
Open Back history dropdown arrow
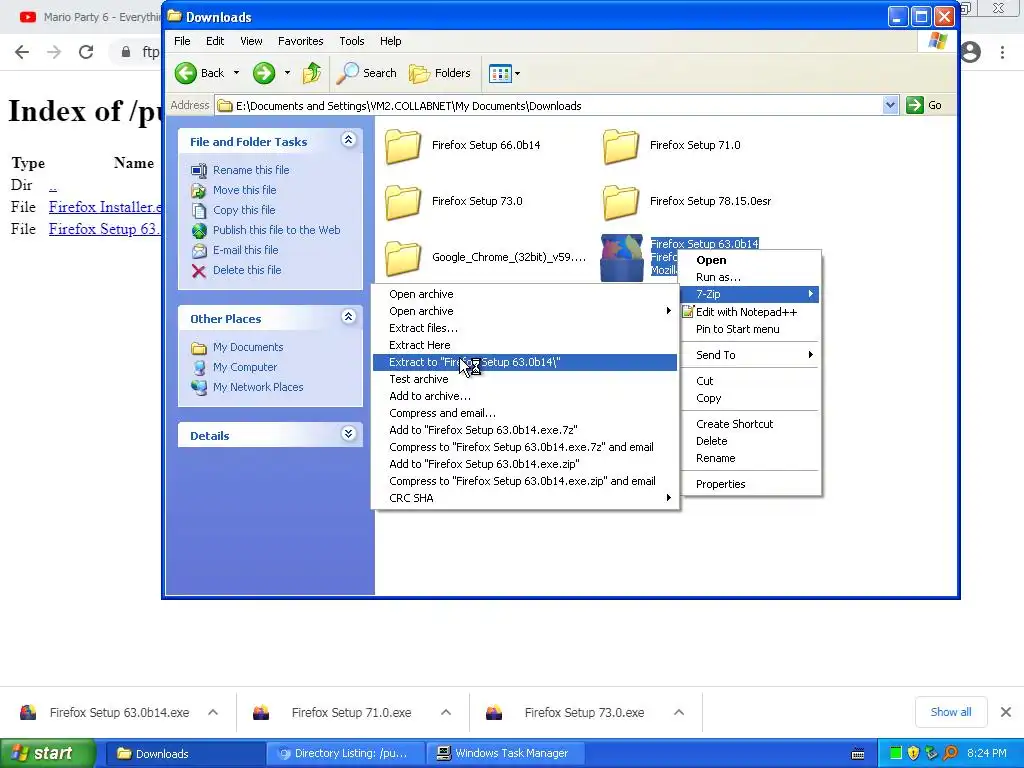pos(236,73)
